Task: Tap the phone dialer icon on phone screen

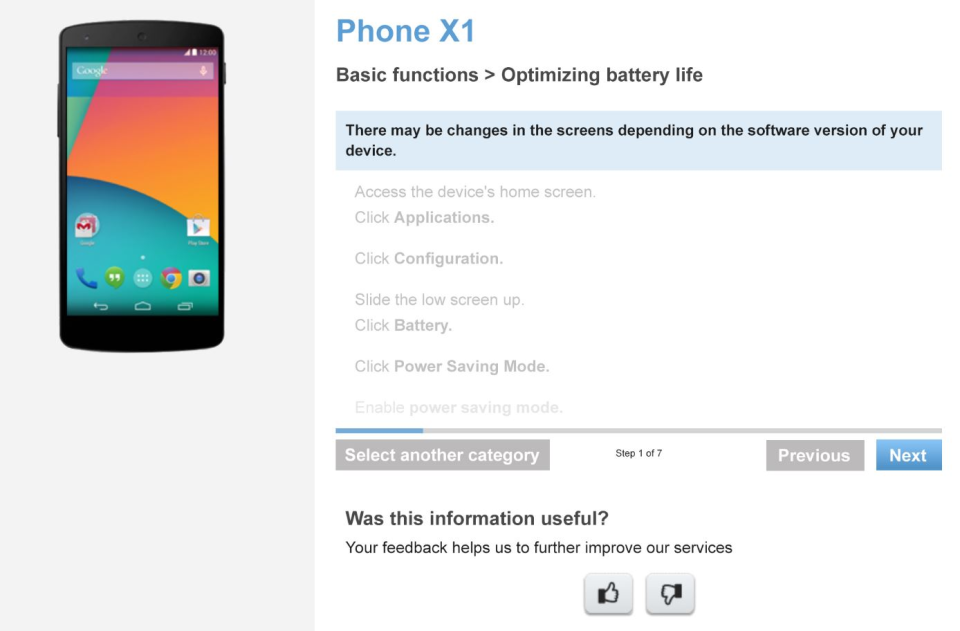Action: click(86, 278)
